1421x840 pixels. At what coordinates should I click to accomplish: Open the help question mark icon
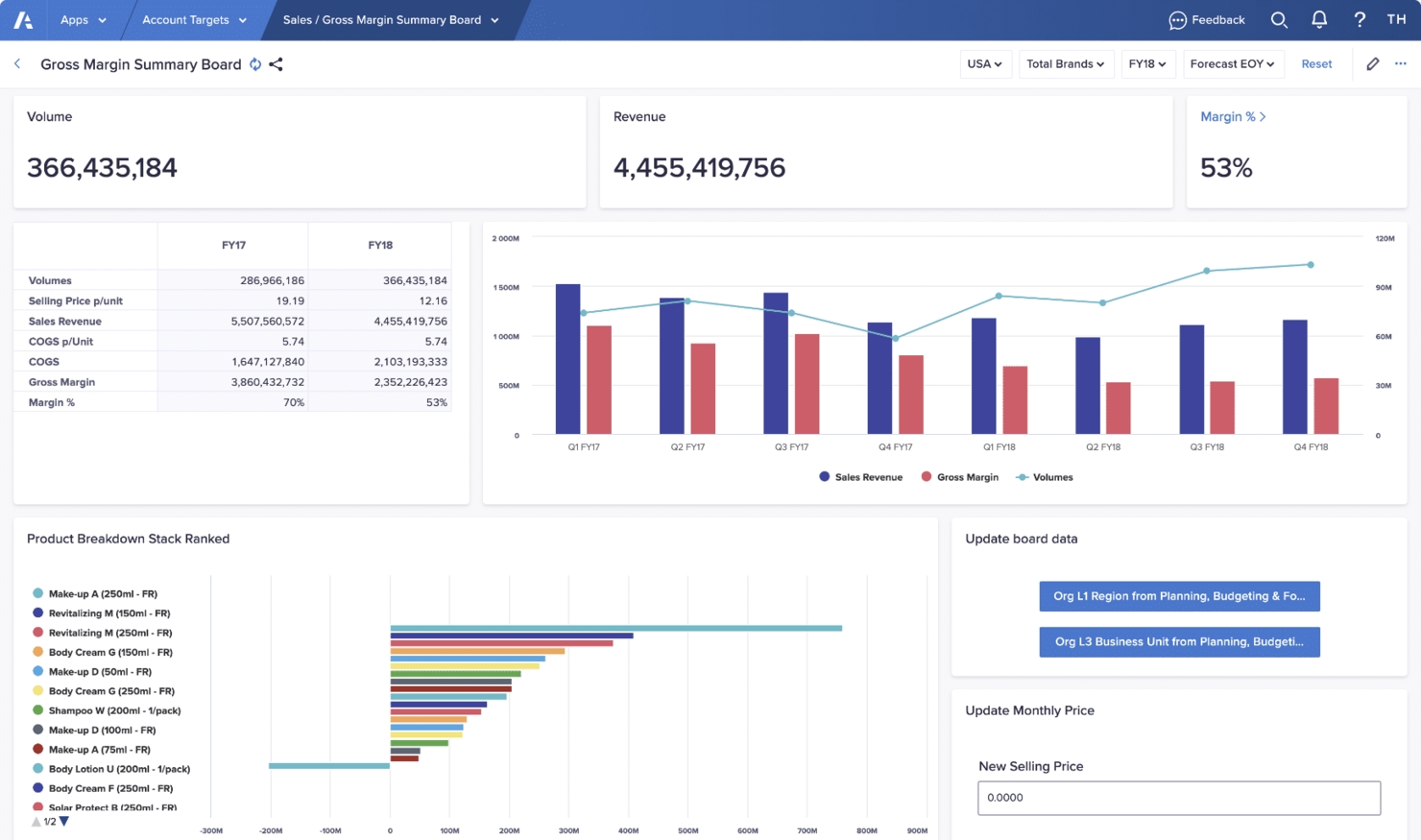coord(1360,19)
